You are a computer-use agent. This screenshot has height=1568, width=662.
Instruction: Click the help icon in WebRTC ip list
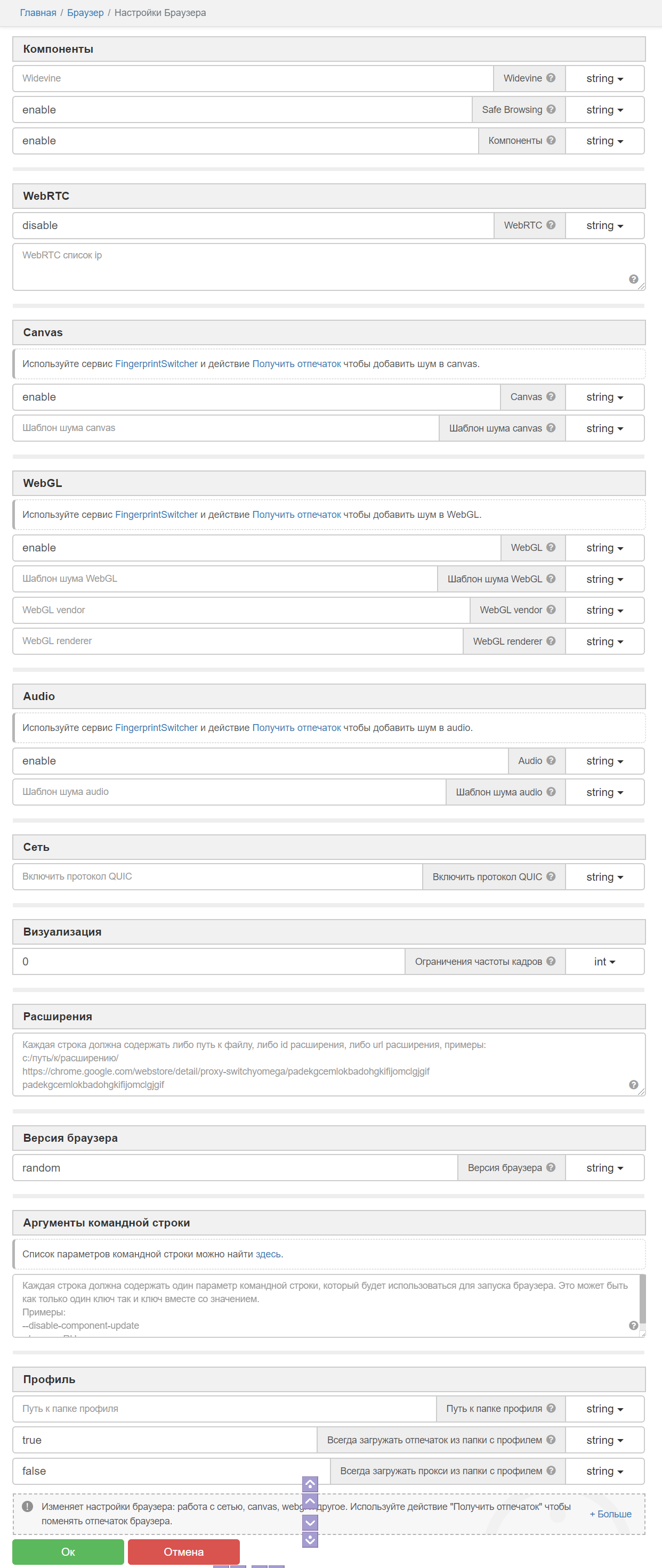tap(633, 279)
